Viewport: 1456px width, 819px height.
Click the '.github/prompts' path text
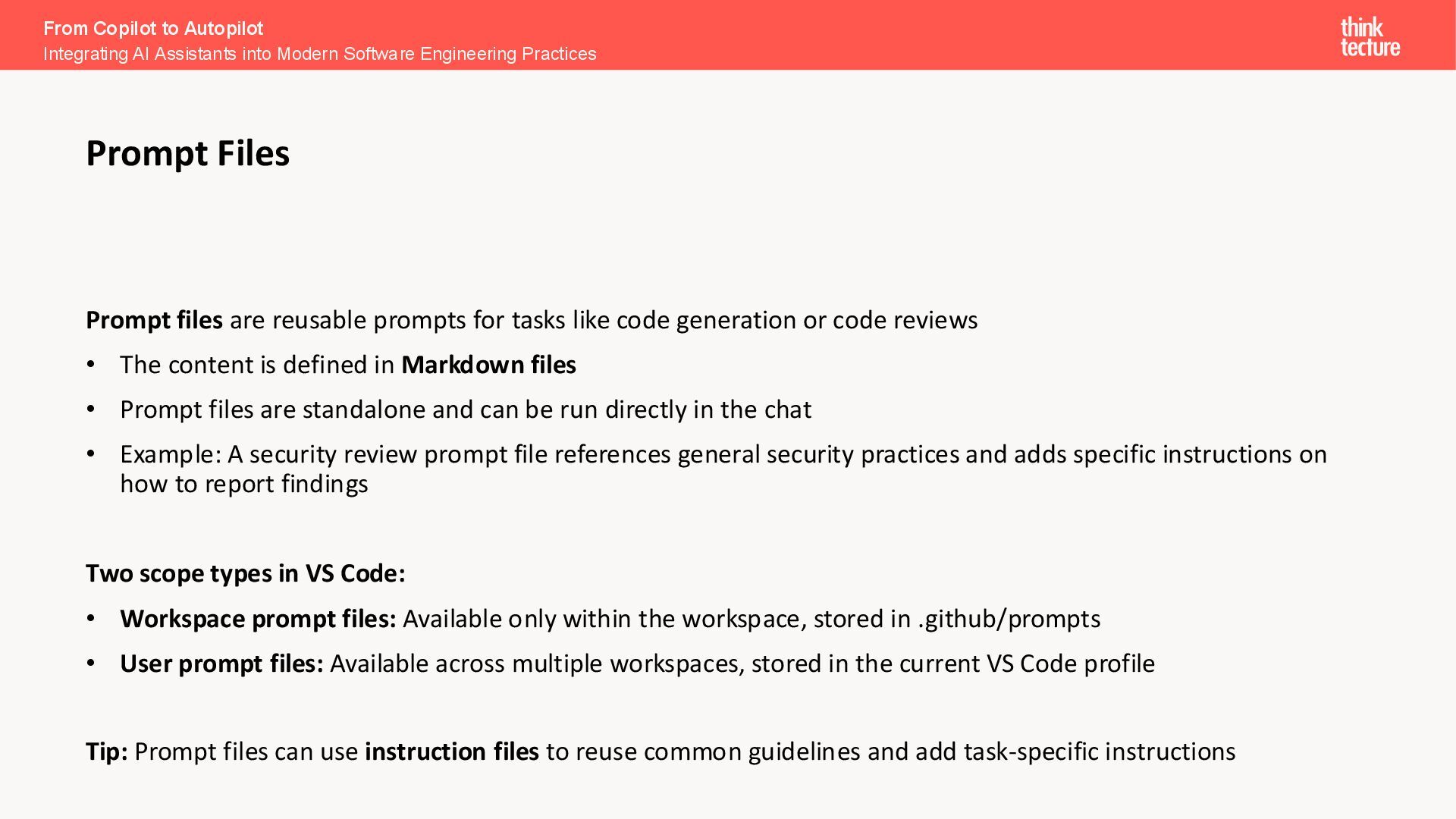[1009, 619]
